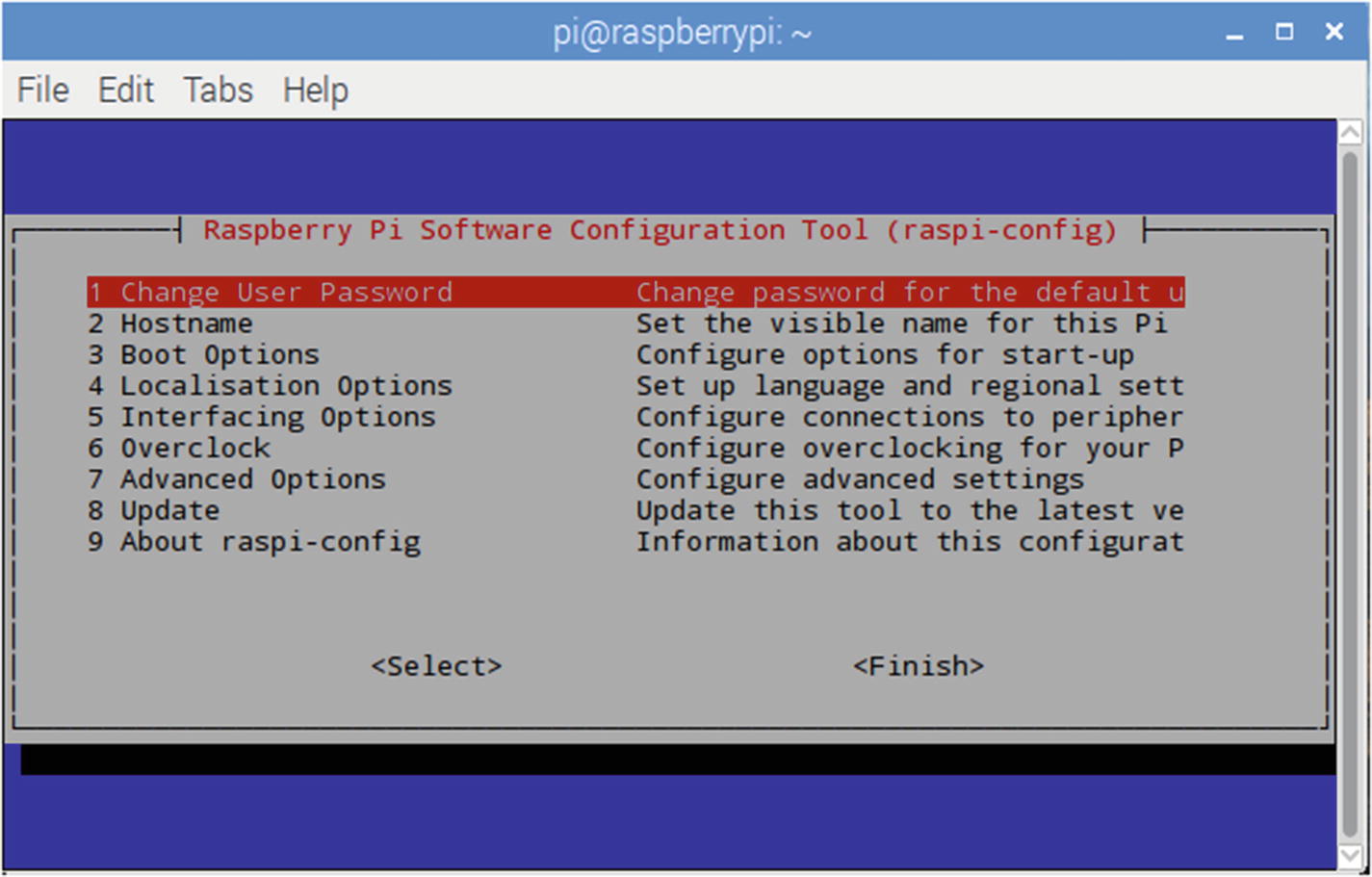Click the 'Update this tool to the latest' description
The width and height of the screenshot is (1372, 877).
[x=910, y=510]
